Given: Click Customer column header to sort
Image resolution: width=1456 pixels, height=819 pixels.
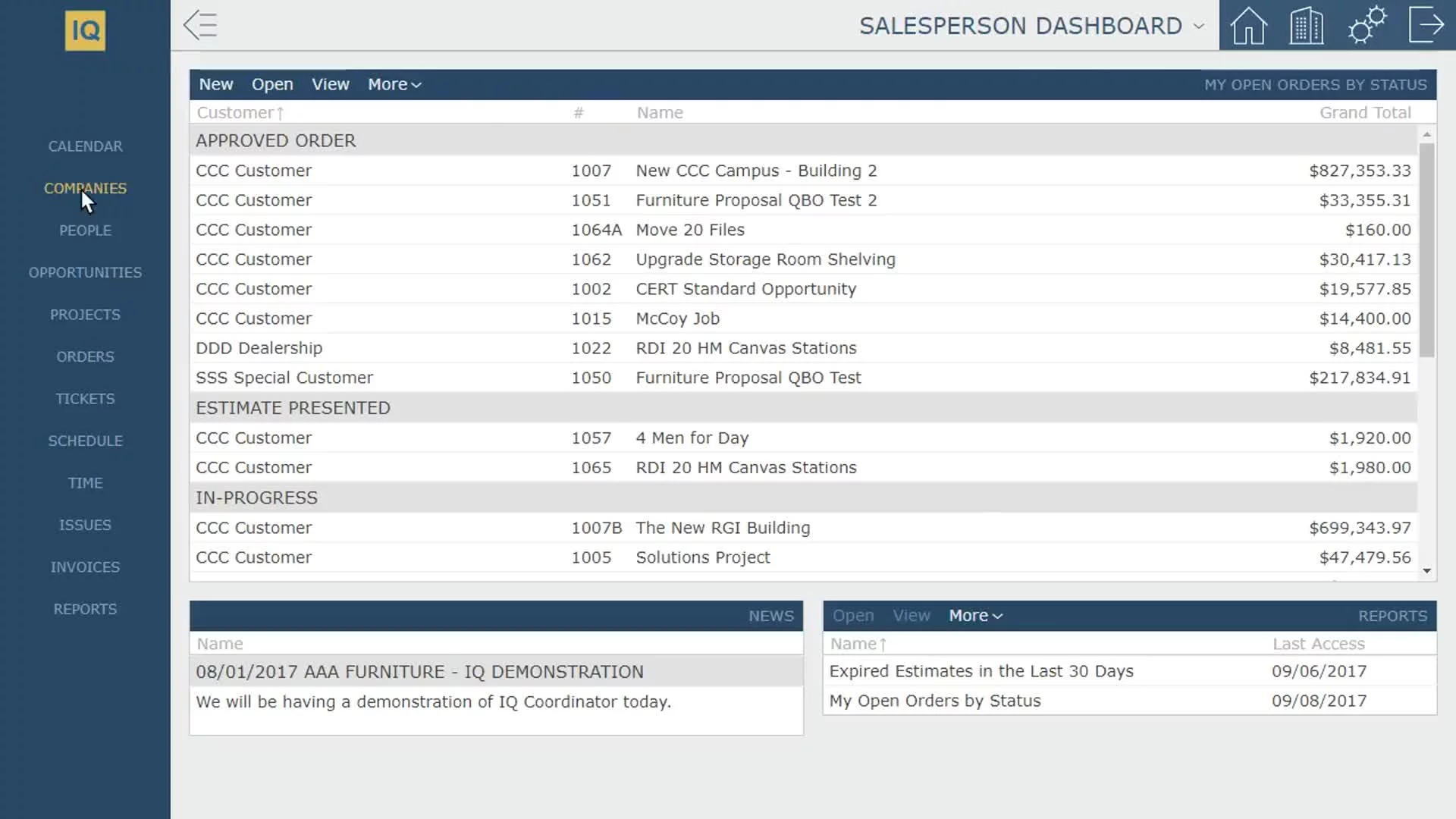Looking at the screenshot, I should click(241, 112).
